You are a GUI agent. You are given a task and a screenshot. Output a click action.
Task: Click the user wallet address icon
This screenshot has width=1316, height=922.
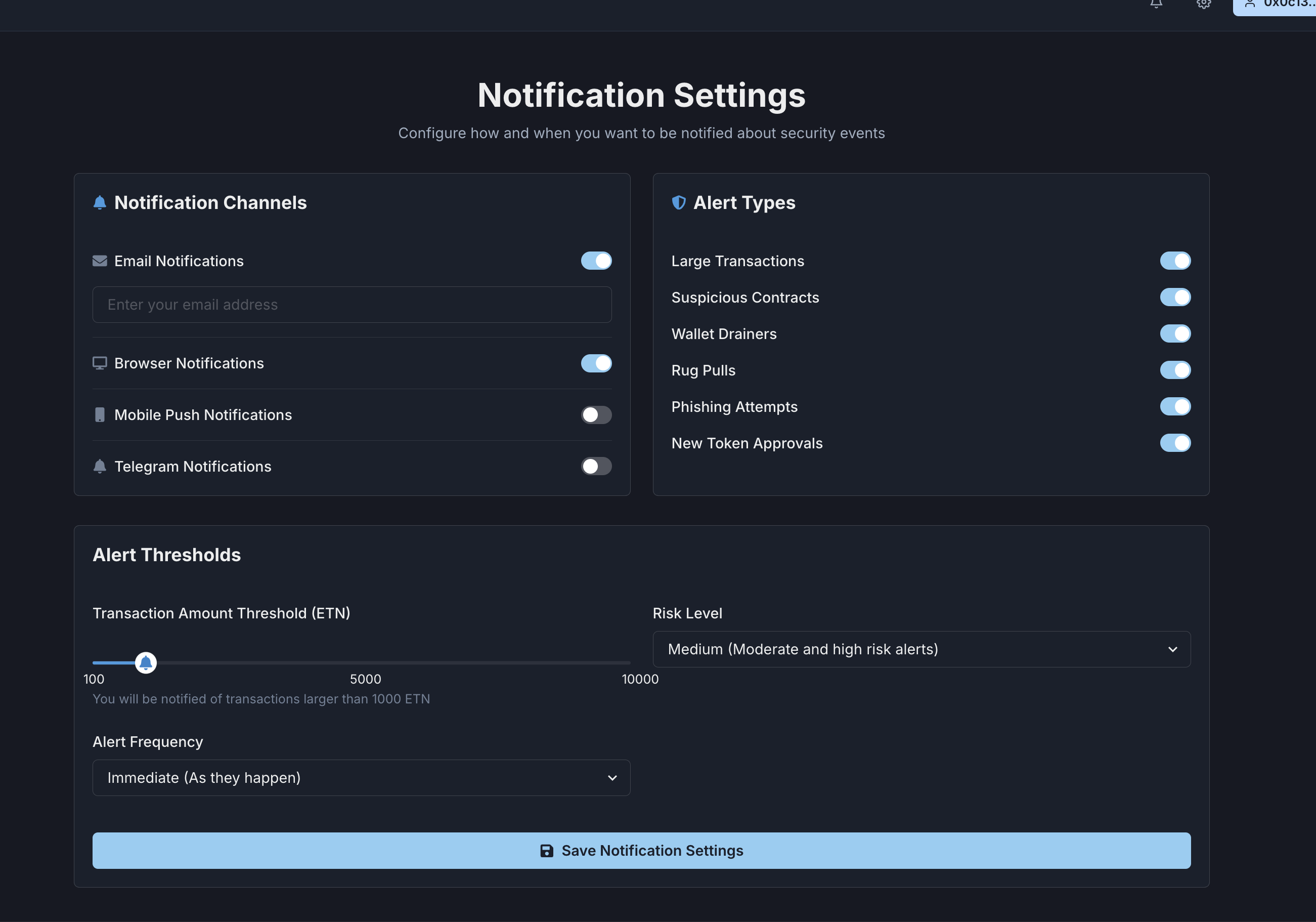(1250, 4)
